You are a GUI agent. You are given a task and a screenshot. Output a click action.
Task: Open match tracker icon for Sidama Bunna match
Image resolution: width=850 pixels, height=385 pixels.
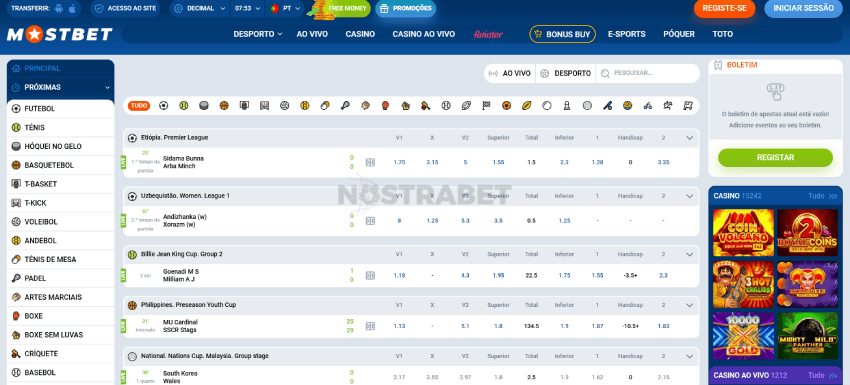coord(370,162)
